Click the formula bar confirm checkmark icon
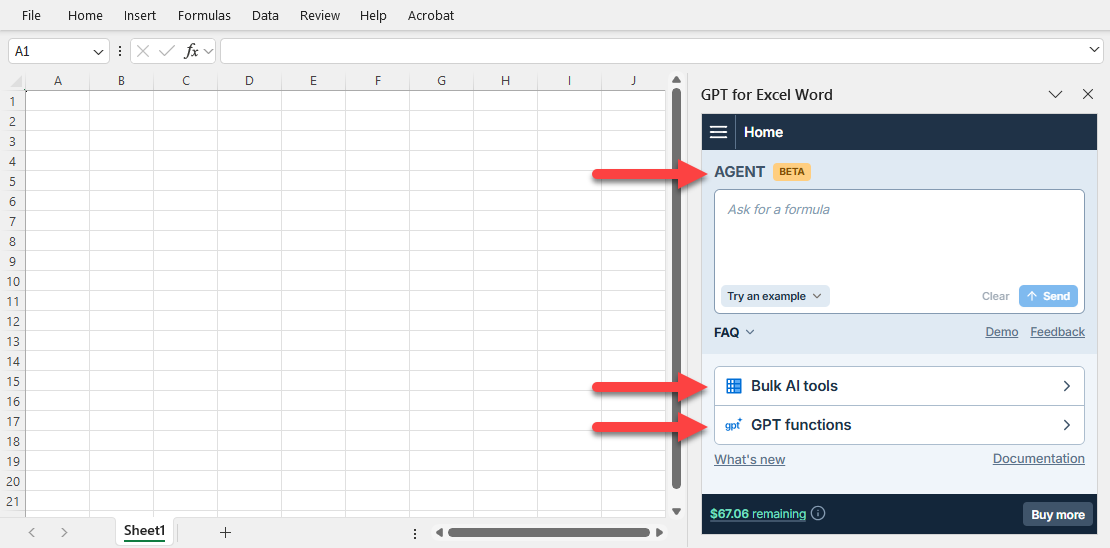Viewport: 1110px width, 548px height. coord(167,51)
